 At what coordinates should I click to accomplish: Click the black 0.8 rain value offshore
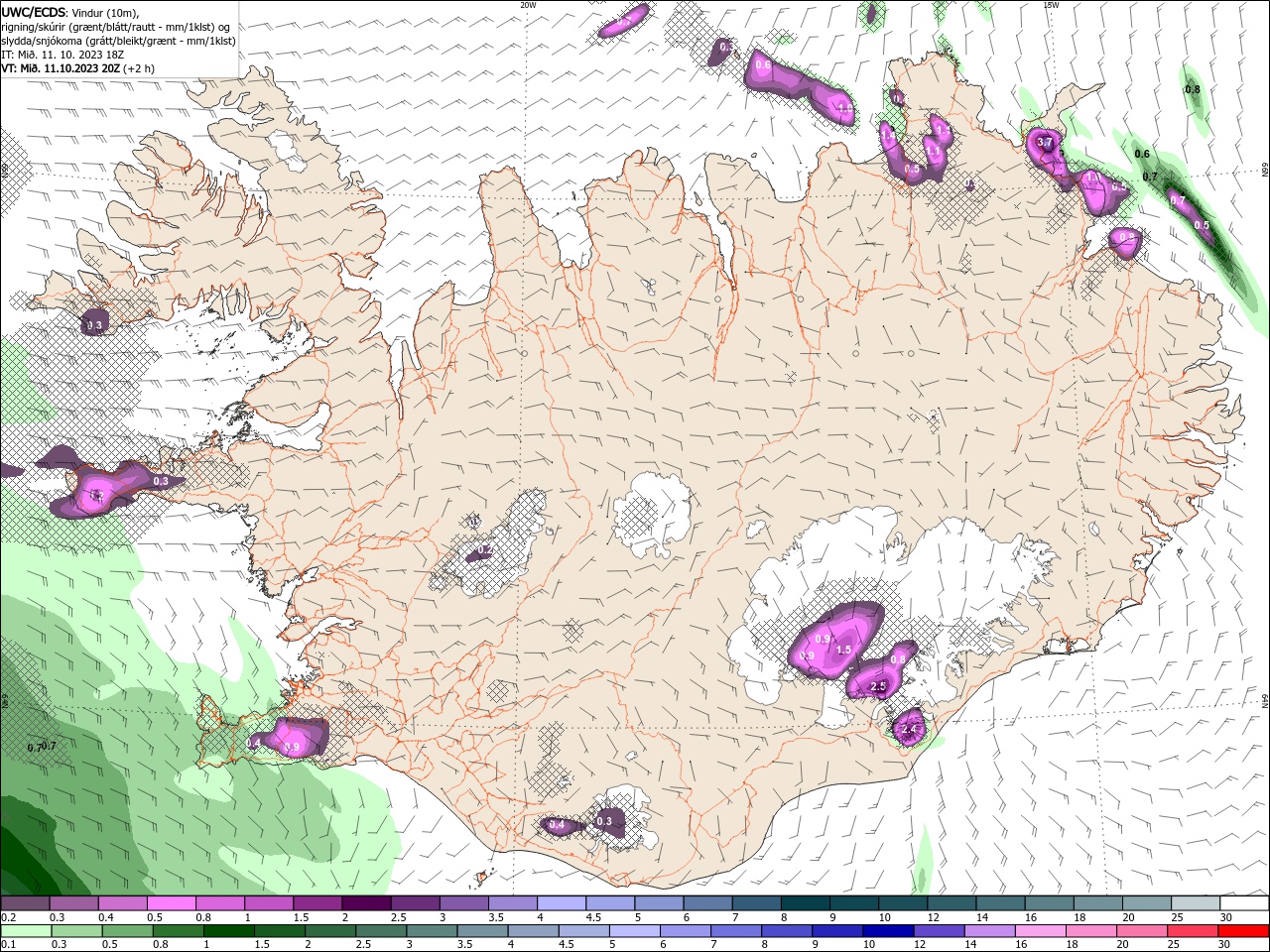point(1193,89)
